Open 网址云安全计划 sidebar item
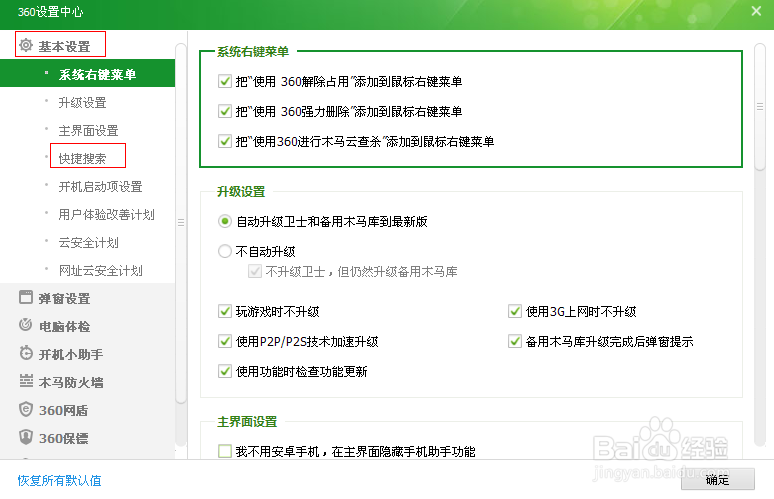This screenshot has width=774, height=499. pyautogui.click(x=101, y=270)
